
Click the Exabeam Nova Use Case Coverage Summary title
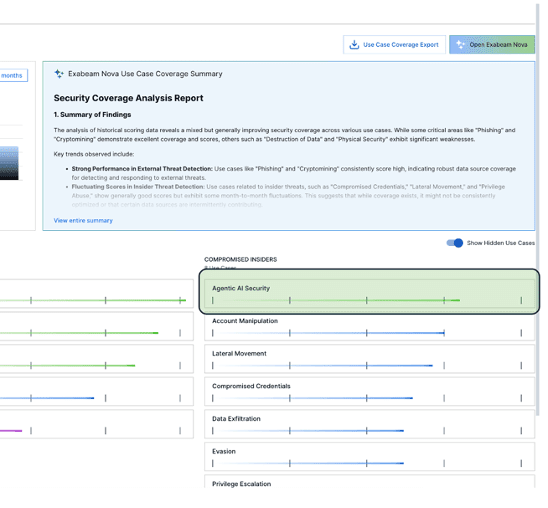click(145, 74)
